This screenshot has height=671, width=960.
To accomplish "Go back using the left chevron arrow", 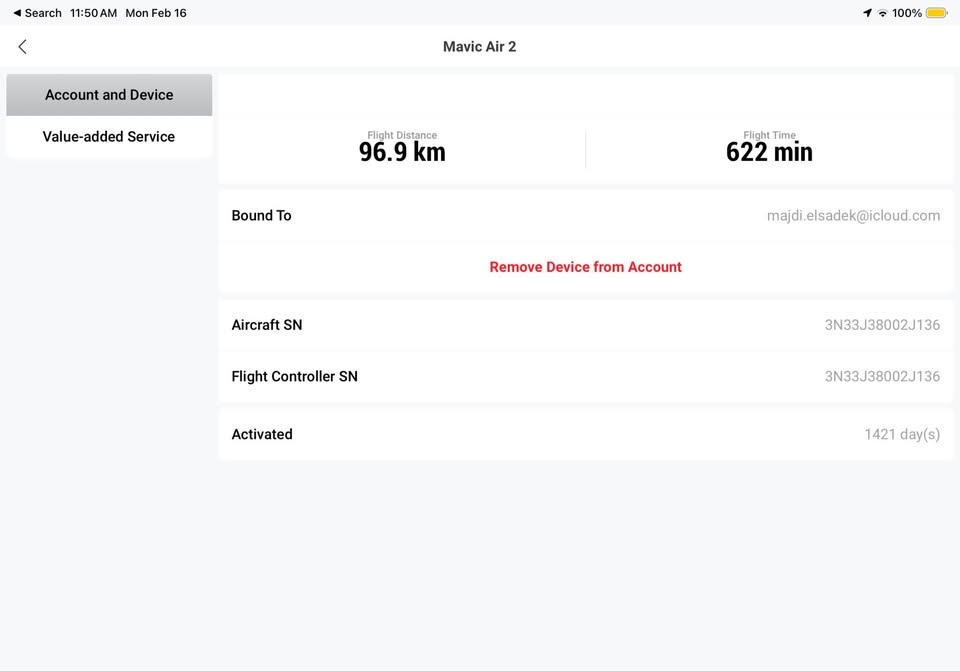I will (22, 47).
